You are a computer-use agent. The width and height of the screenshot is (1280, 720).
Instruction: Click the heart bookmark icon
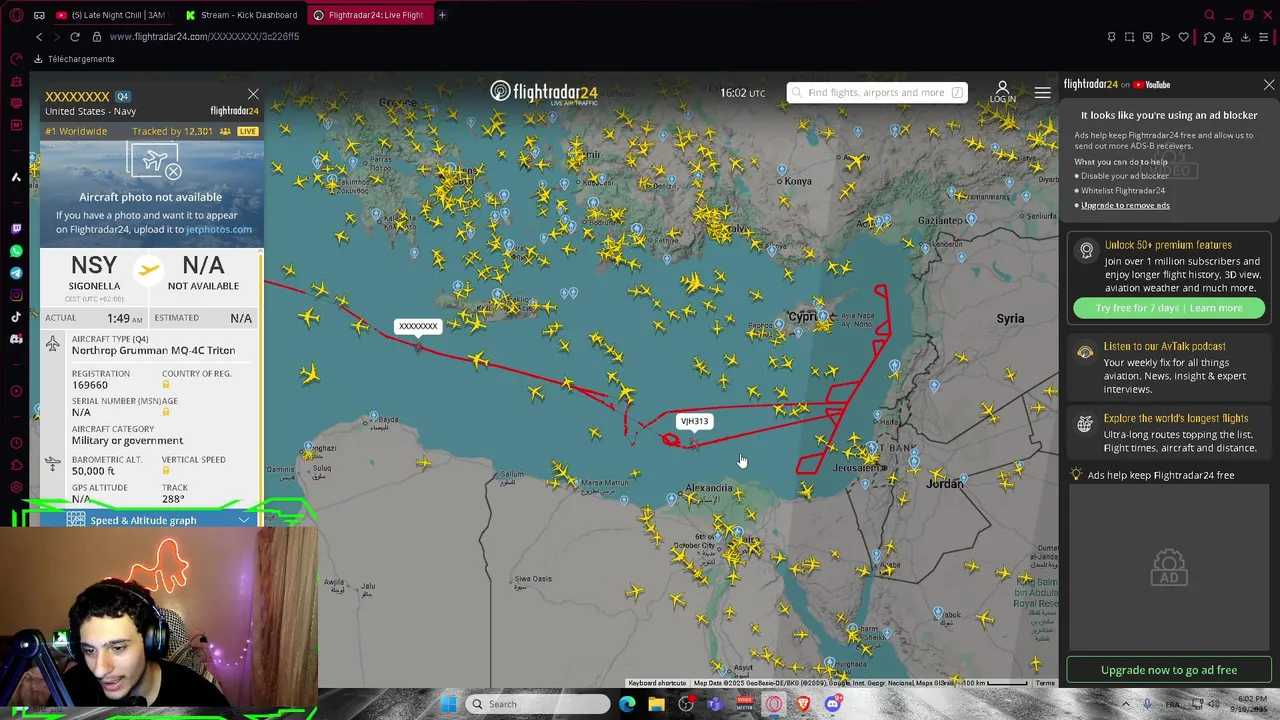pyautogui.click(x=1183, y=37)
